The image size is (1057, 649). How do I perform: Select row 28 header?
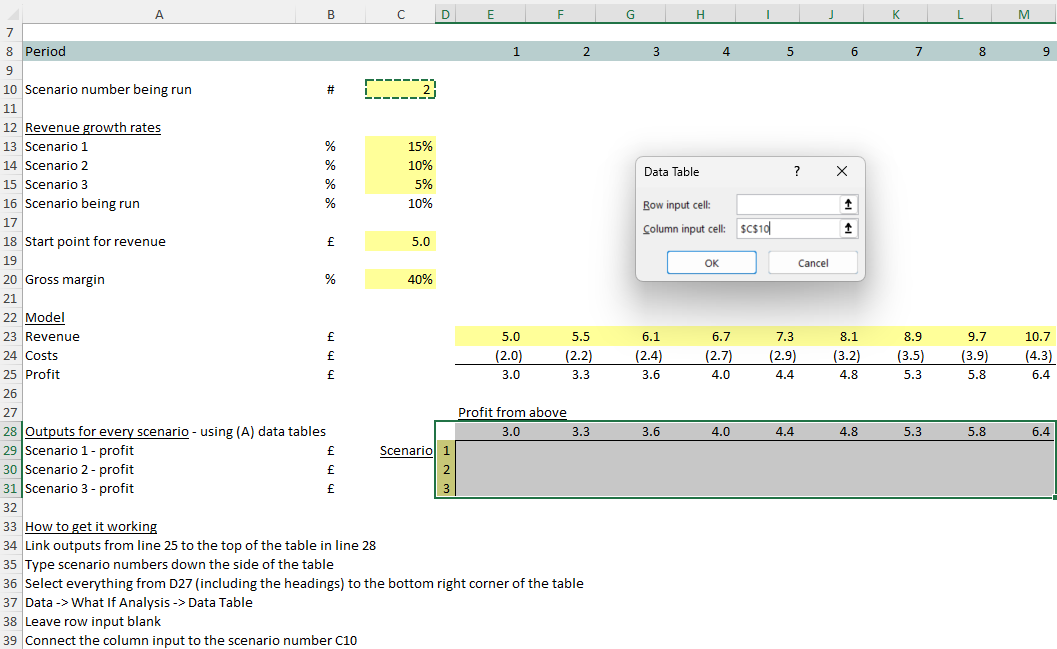click(10, 432)
